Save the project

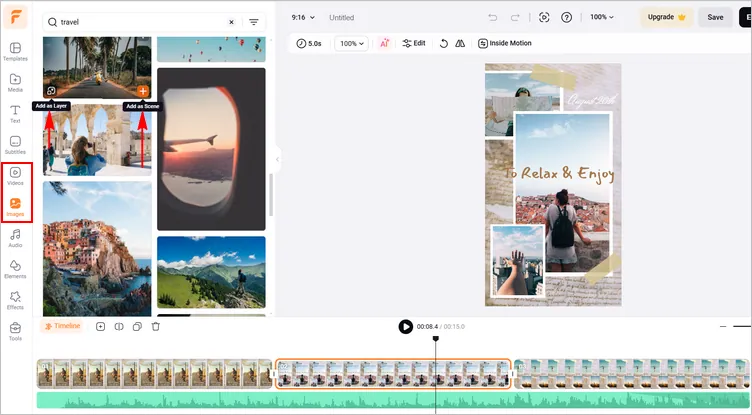(x=715, y=17)
